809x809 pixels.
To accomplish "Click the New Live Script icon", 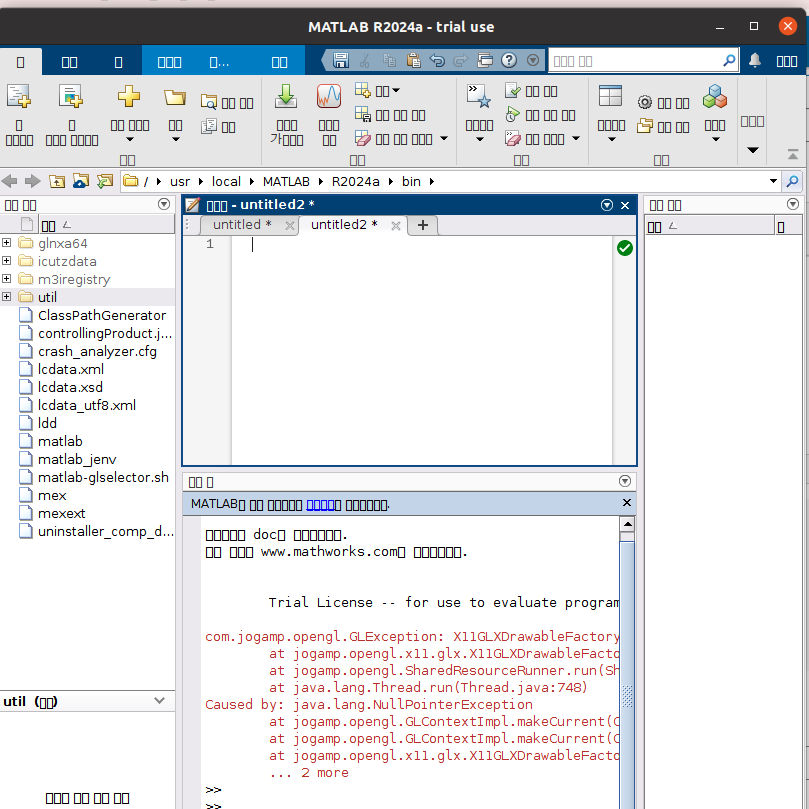I will point(70,97).
